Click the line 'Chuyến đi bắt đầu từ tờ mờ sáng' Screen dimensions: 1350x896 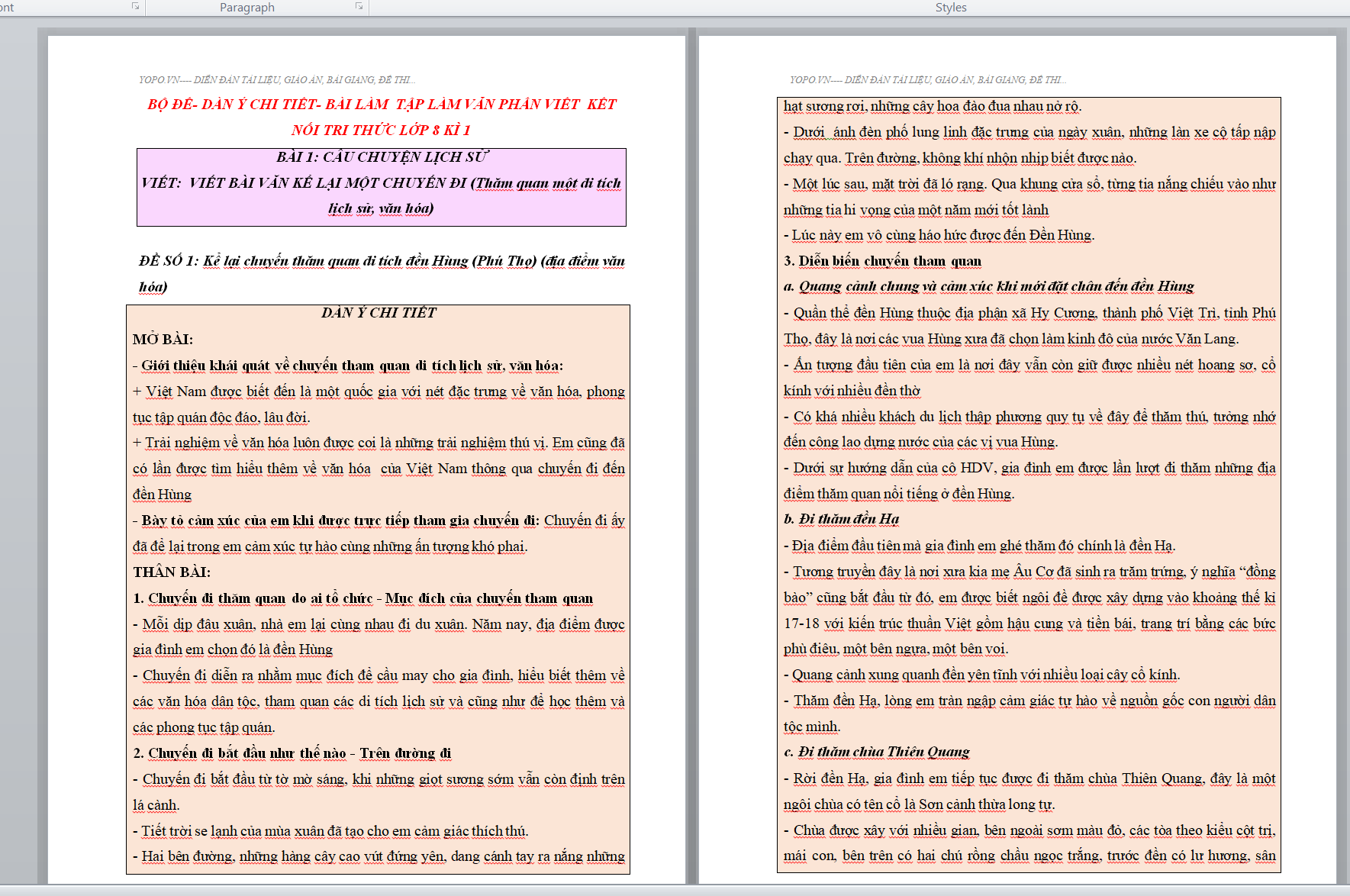(379, 779)
